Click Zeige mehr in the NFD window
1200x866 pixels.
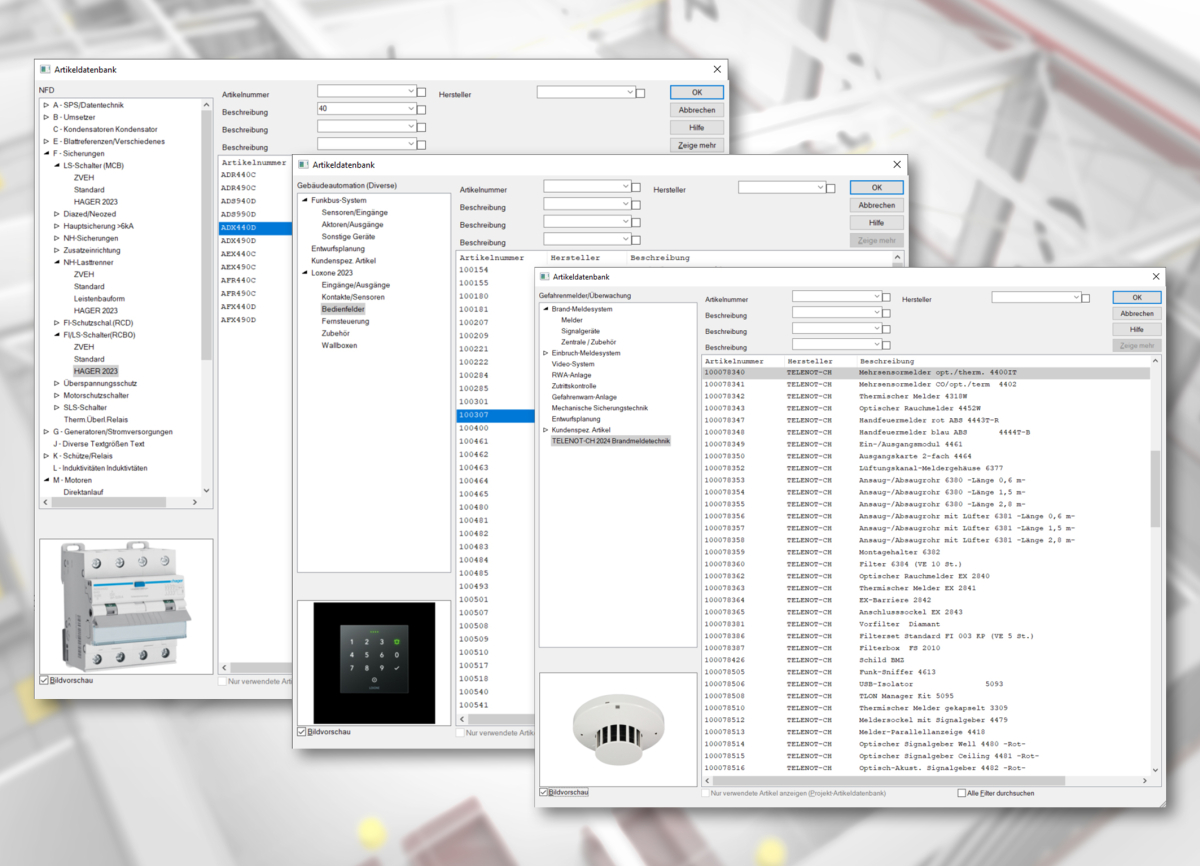697,145
